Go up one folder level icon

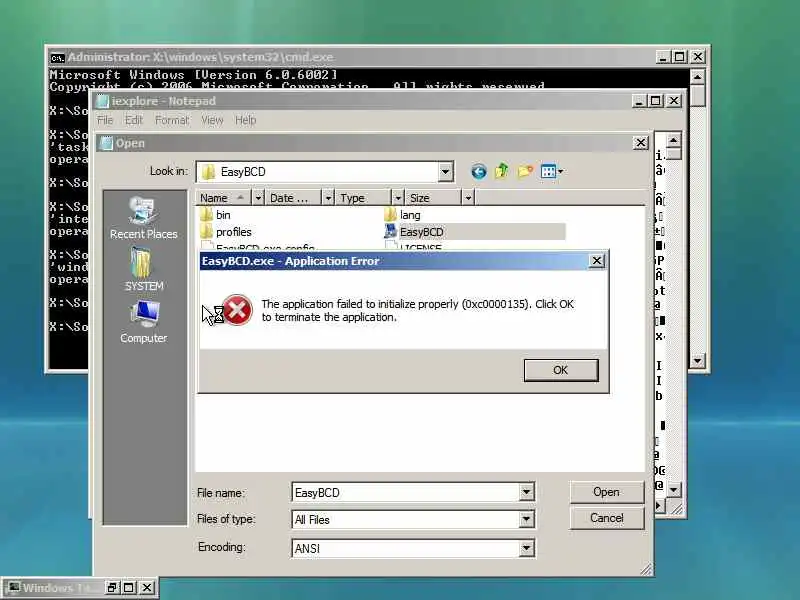[502, 171]
